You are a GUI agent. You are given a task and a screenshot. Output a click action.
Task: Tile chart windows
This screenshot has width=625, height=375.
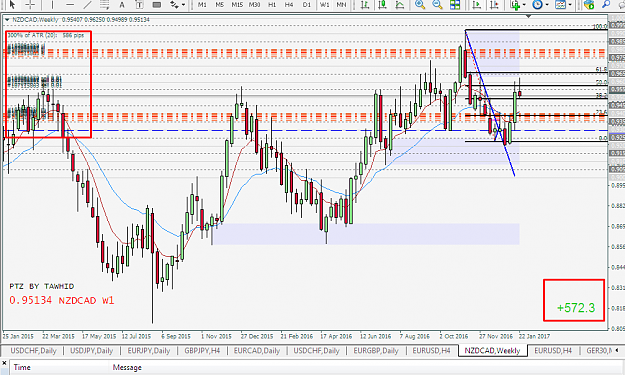(x=455, y=4)
